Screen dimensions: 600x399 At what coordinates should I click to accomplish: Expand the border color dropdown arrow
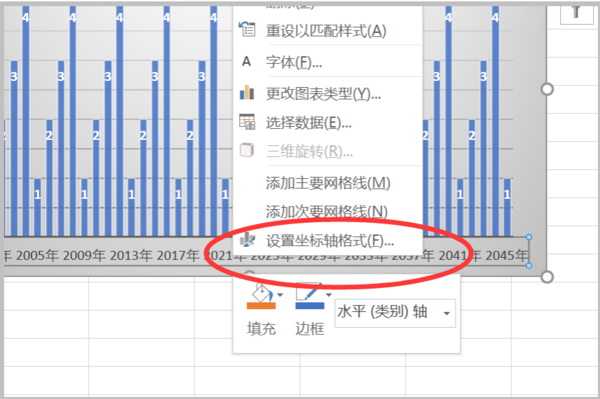329,295
